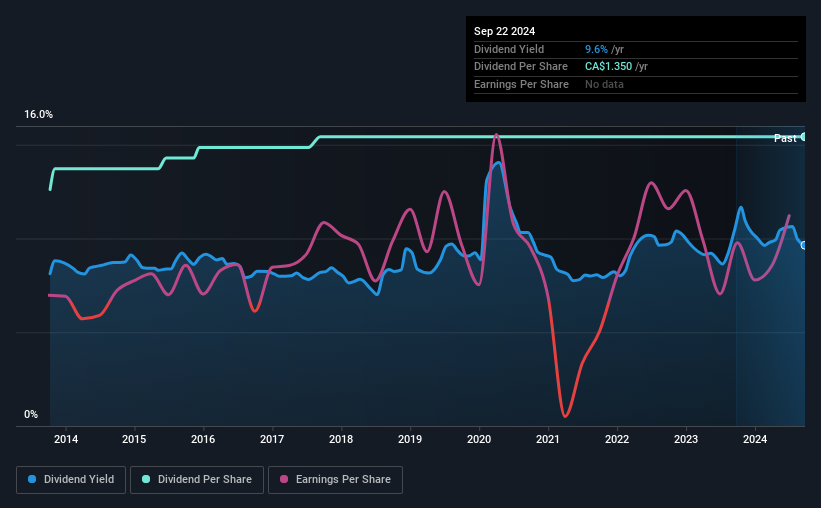Click the 2022 x-axis label

(617, 439)
